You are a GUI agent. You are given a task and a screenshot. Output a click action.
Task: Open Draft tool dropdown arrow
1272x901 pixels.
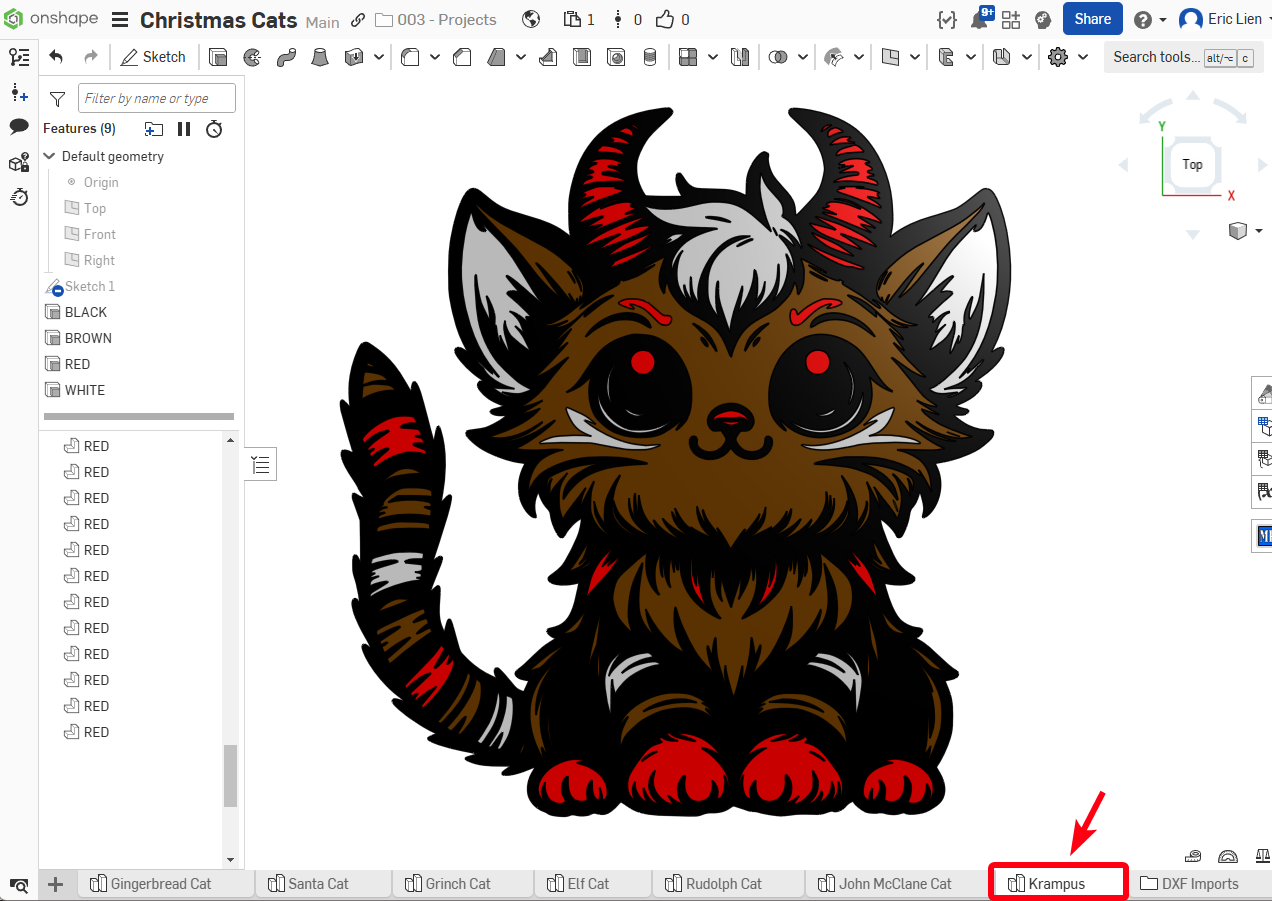521,57
